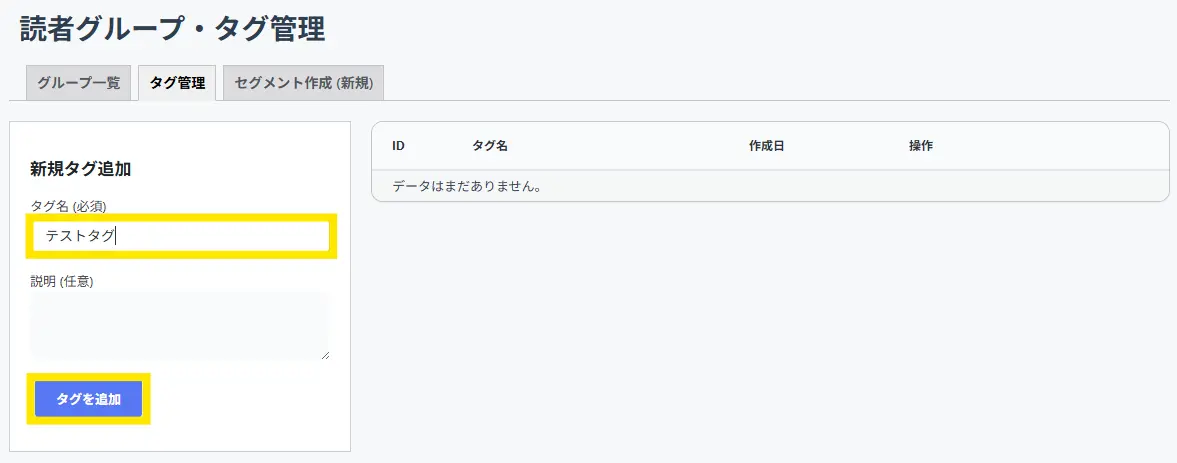The height and width of the screenshot is (463, 1177).
Task: Click the 操作 column header
Action: tap(920, 146)
